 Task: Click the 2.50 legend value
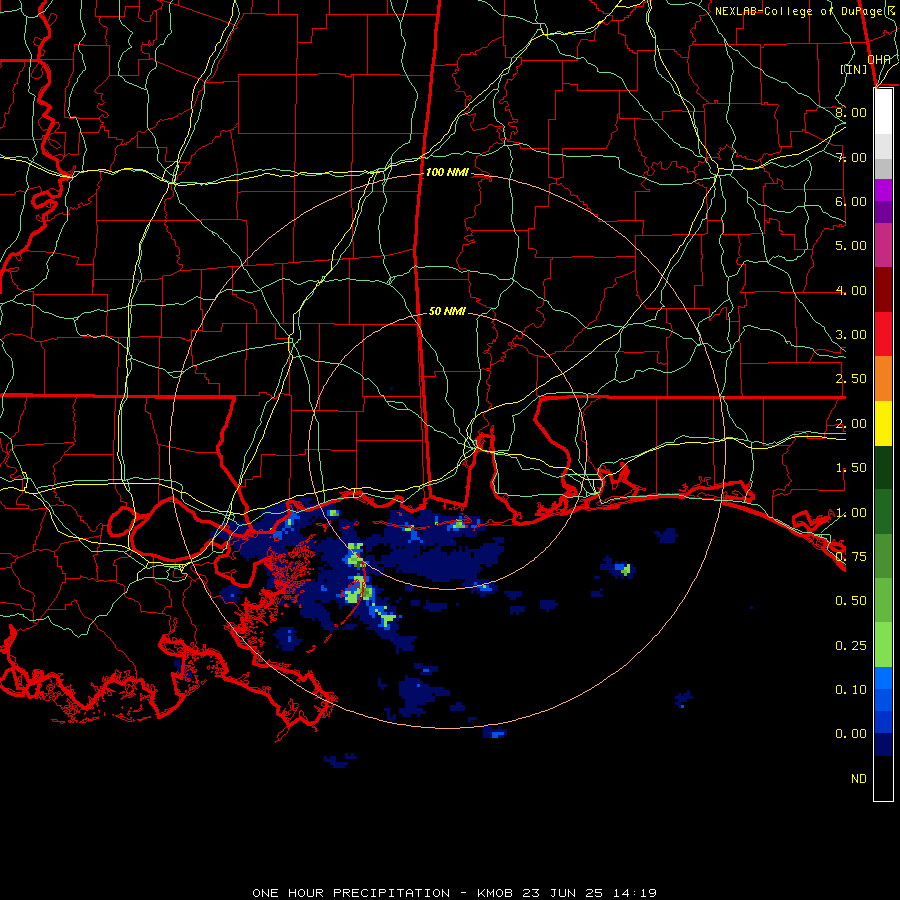tap(851, 379)
